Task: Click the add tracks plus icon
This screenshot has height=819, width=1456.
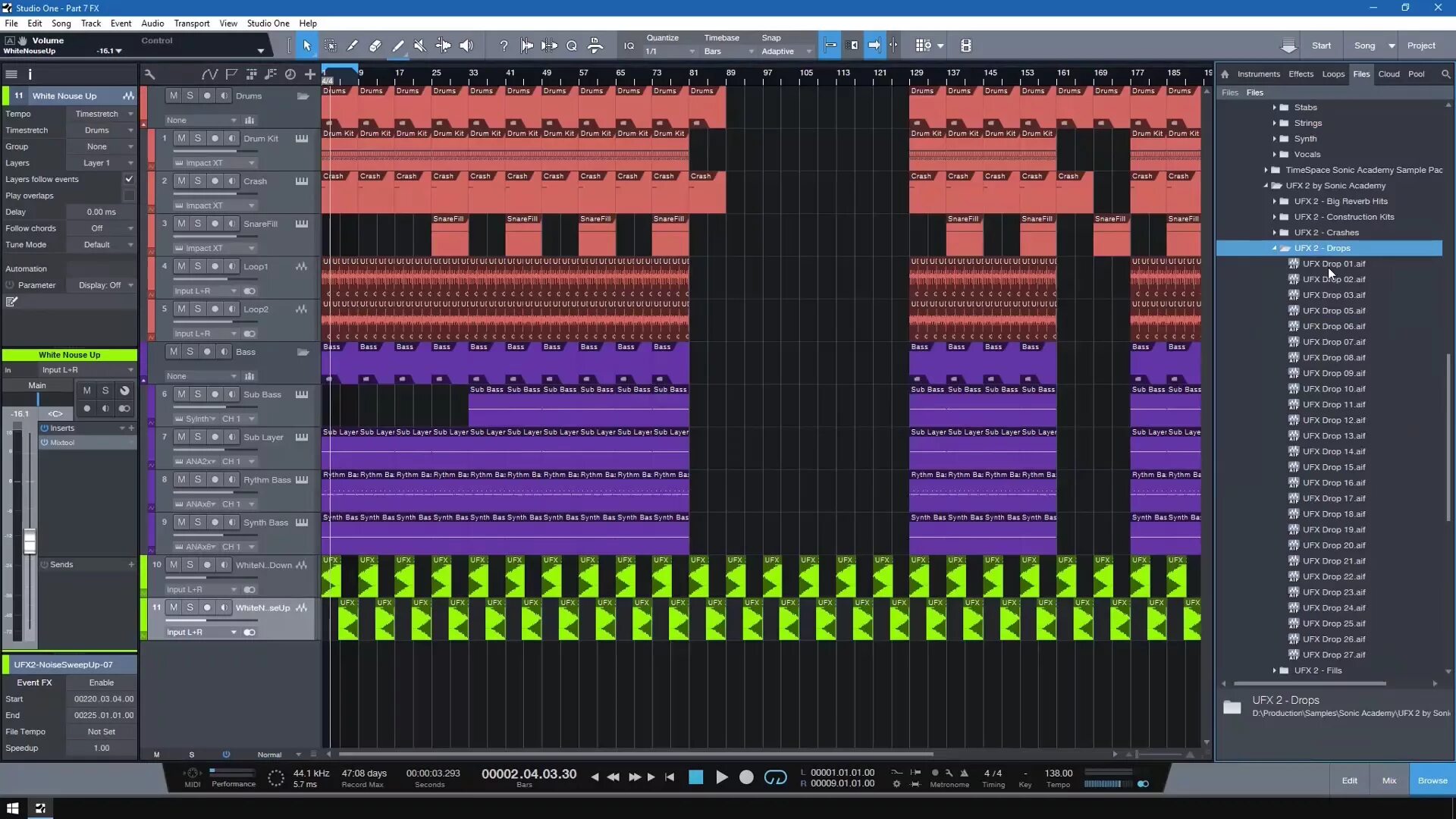Action: click(310, 74)
